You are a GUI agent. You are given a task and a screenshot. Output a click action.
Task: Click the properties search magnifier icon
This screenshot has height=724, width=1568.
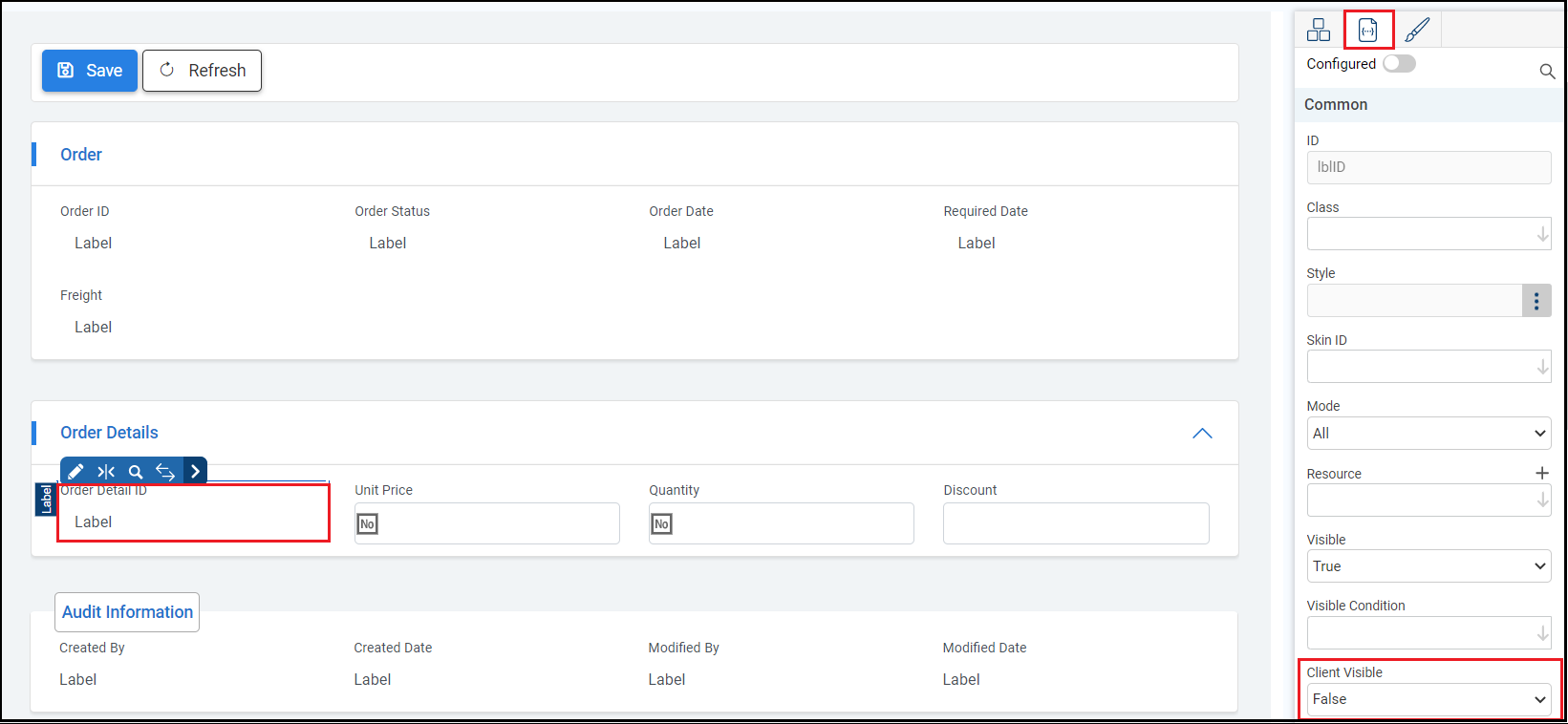click(1547, 71)
